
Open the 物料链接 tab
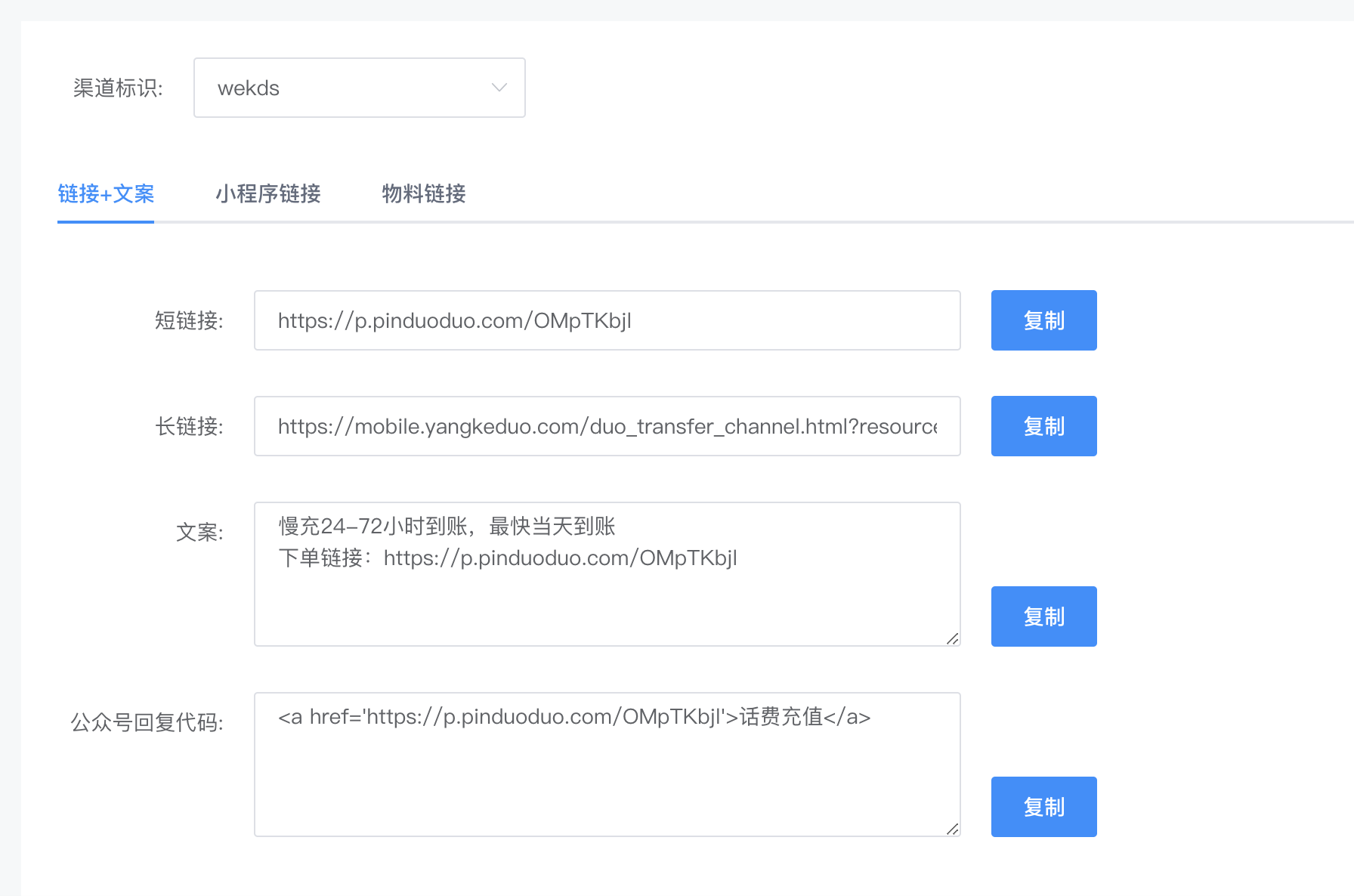pos(424,194)
